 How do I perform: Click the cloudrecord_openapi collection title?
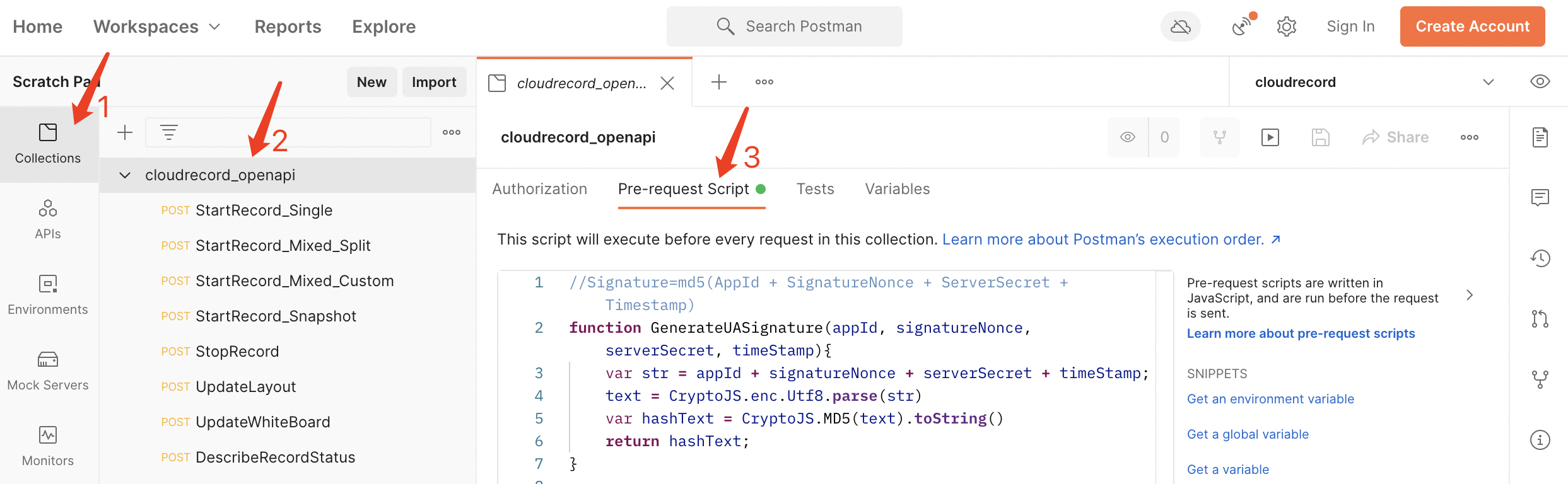[578, 137]
